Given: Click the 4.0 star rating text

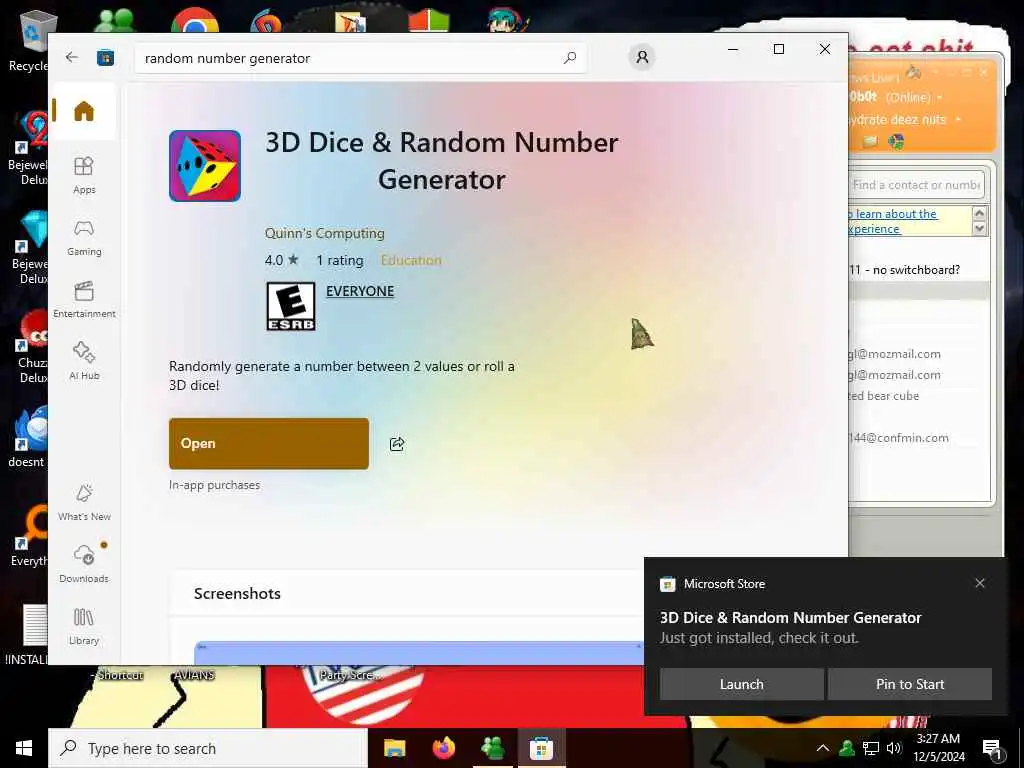Looking at the screenshot, I should click(x=281, y=260).
